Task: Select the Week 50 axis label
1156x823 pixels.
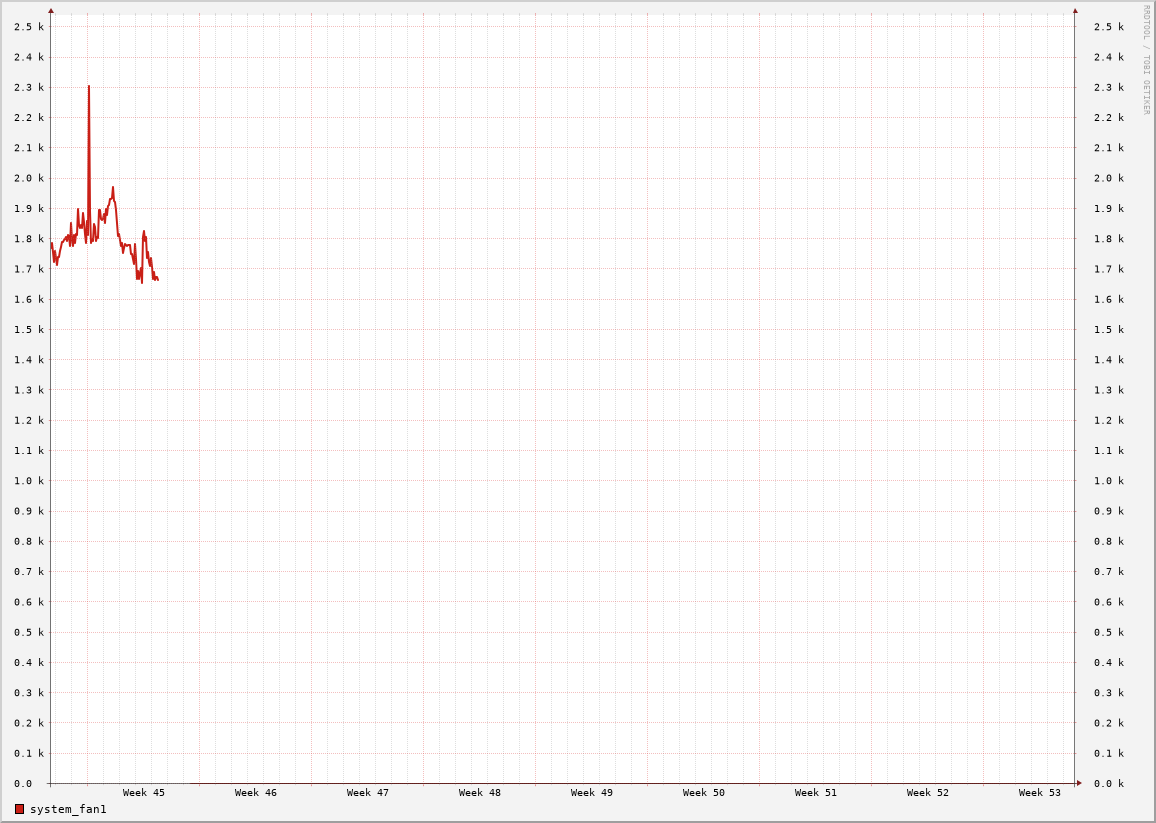Action: 704,793
